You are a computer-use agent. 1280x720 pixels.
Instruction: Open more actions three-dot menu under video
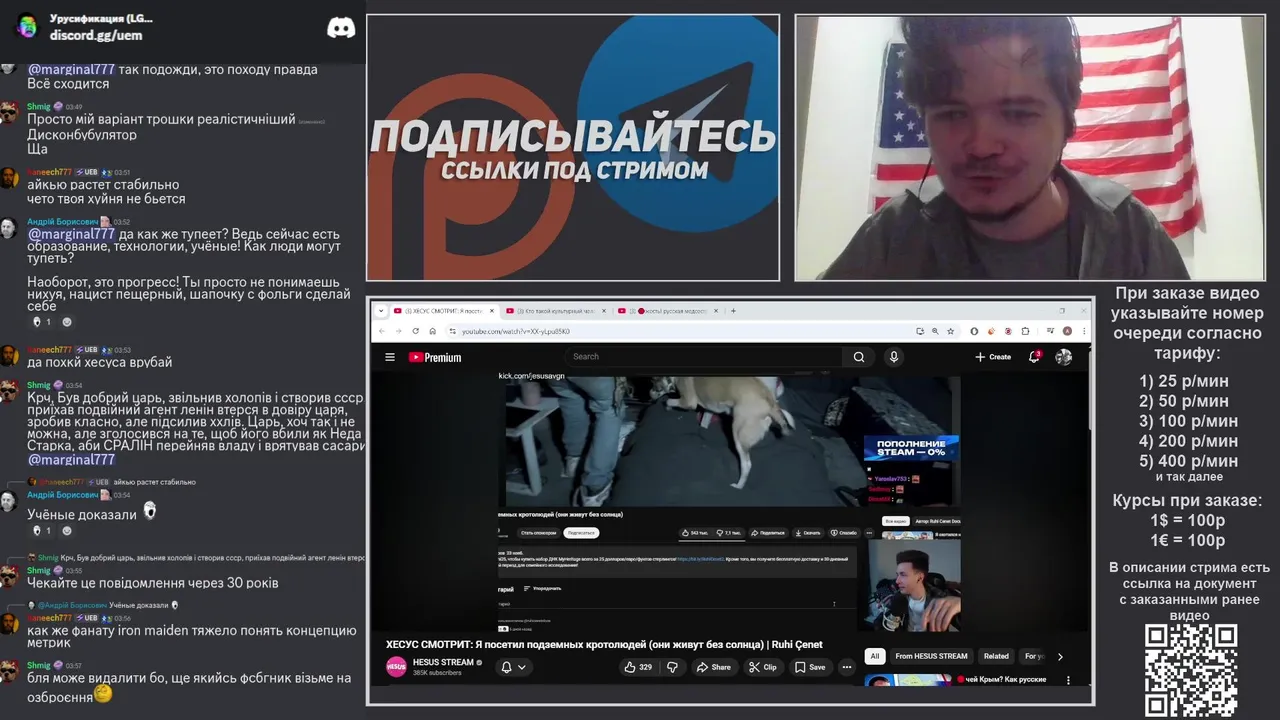[x=847, y=667]
